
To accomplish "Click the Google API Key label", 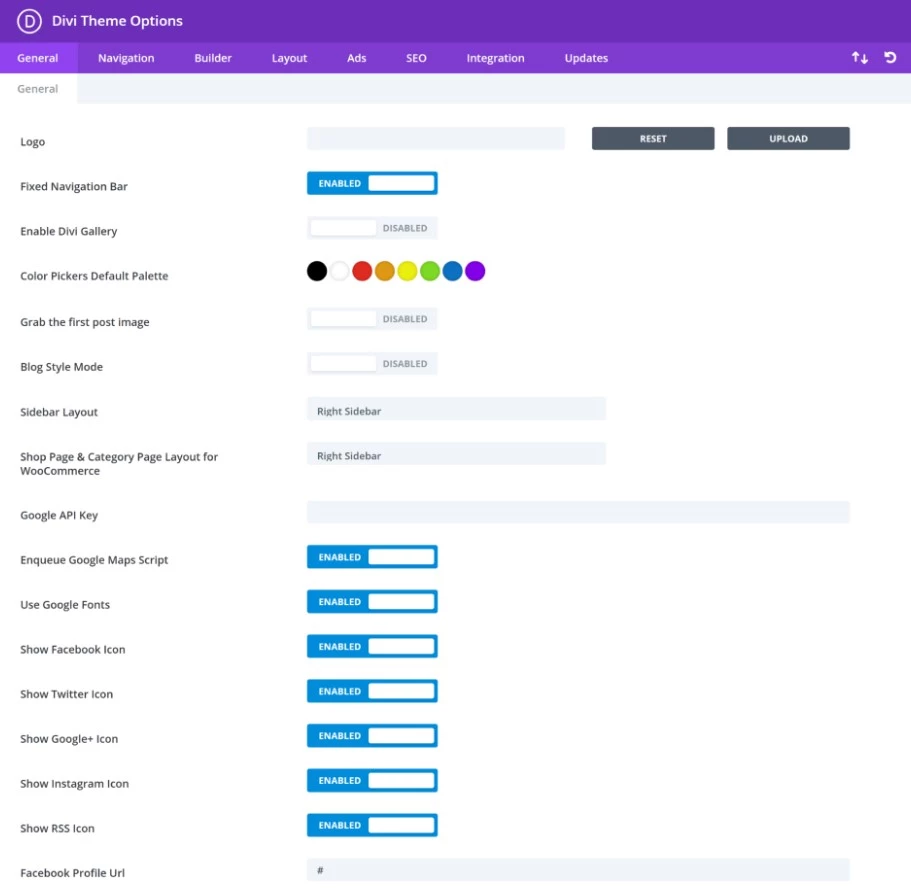I will (59, 515).
